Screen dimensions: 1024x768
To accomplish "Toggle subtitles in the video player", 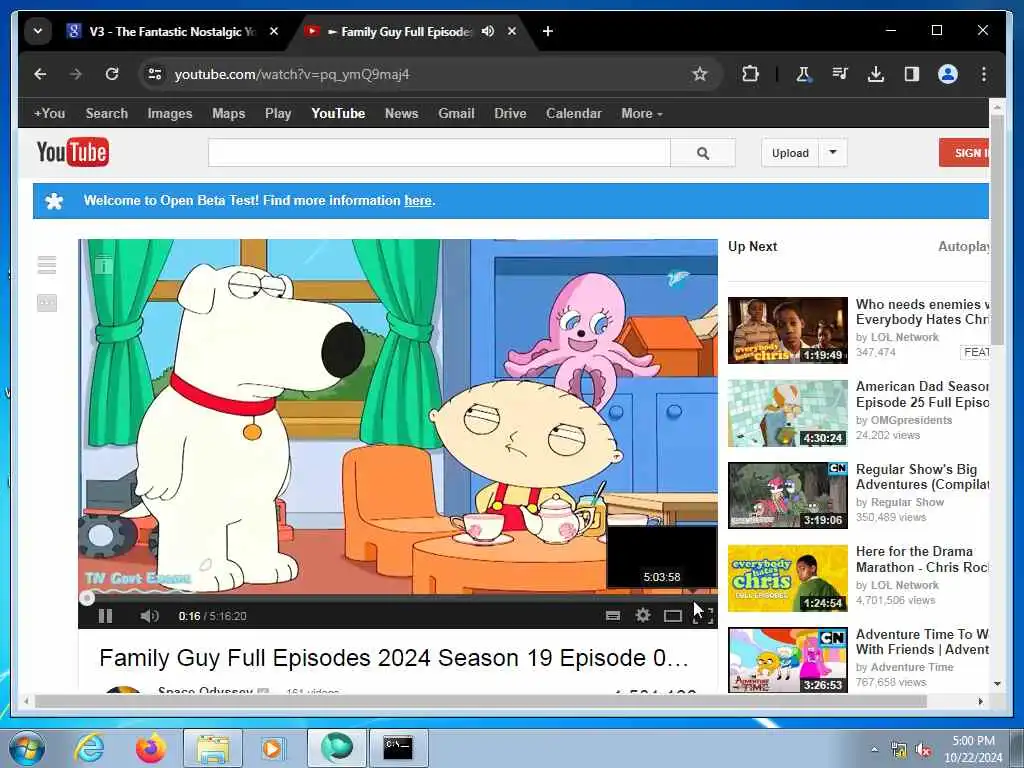I will click(x=613, y=616).
